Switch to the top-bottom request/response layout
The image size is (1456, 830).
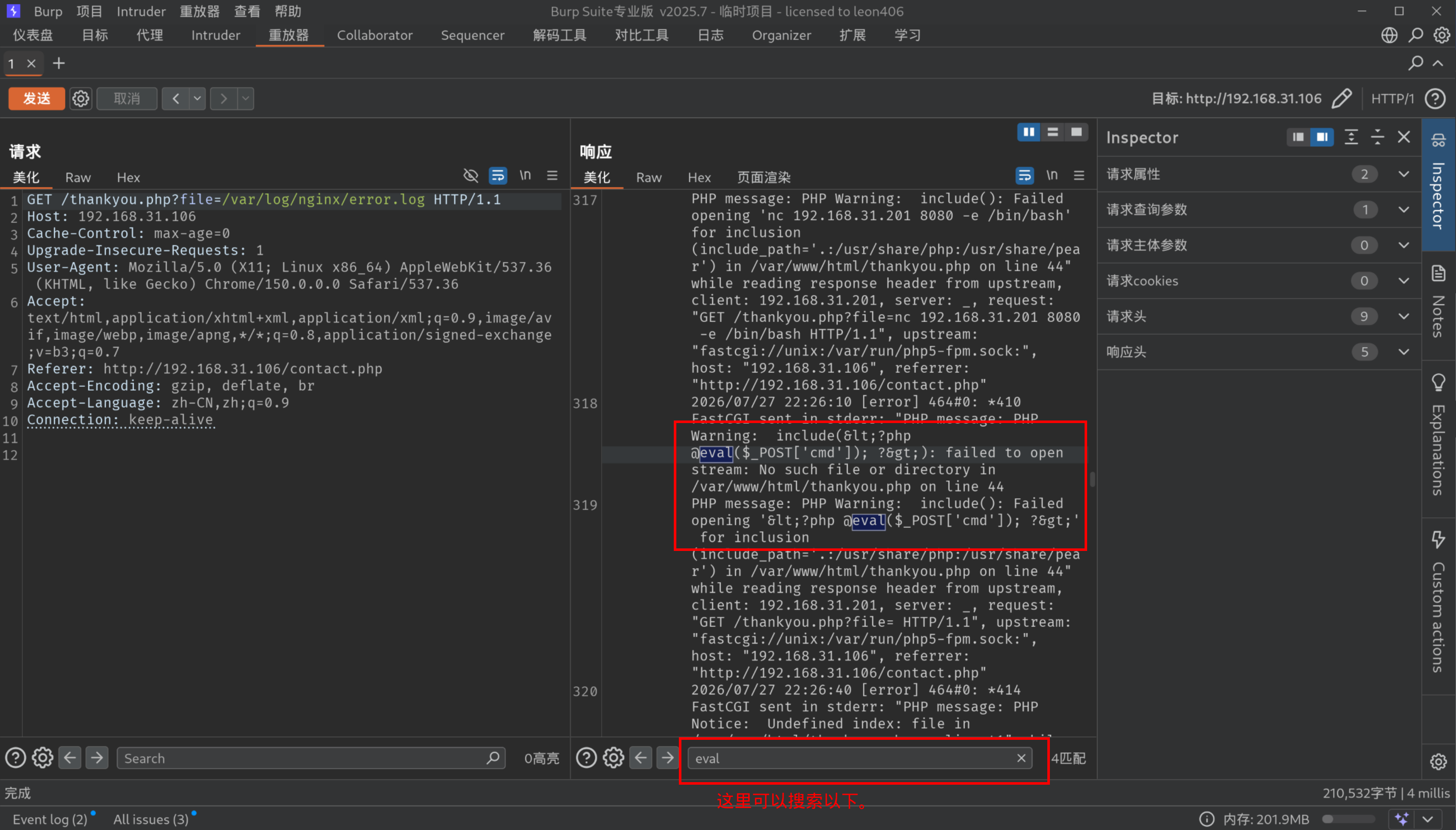pos(1053,132)
